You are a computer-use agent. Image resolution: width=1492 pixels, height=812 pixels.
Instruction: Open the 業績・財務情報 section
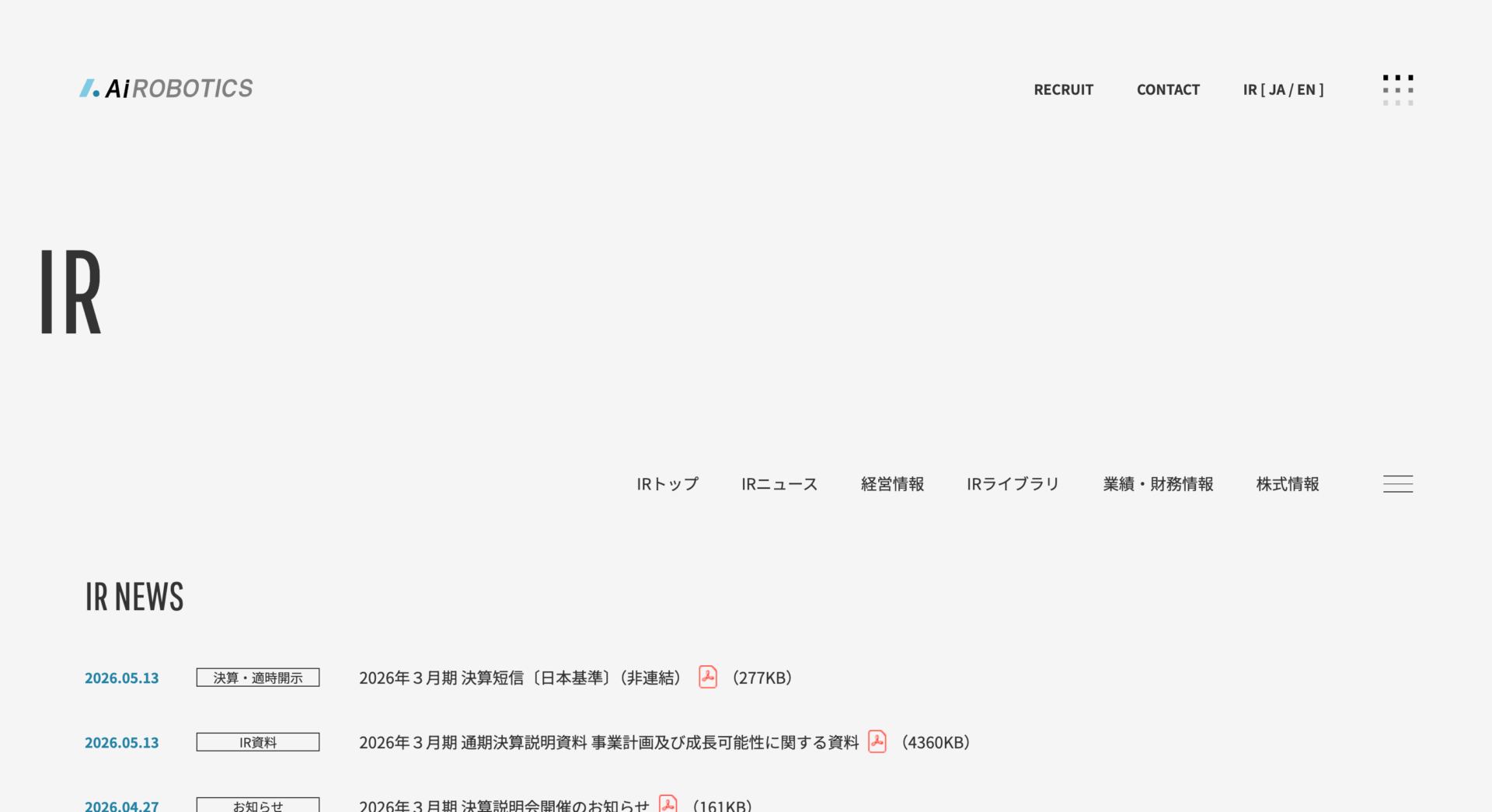(x=1158, y=484)
